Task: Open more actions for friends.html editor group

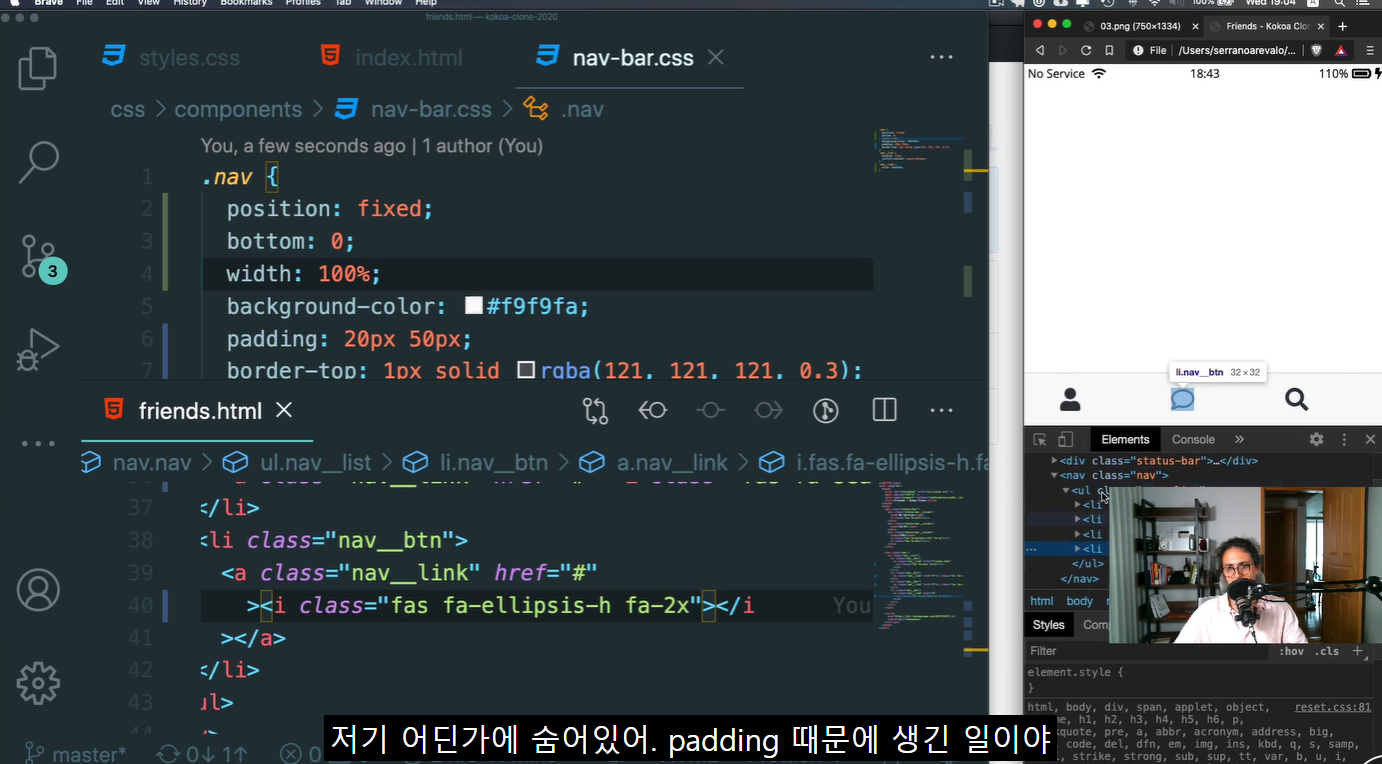Action: point(941,410)
